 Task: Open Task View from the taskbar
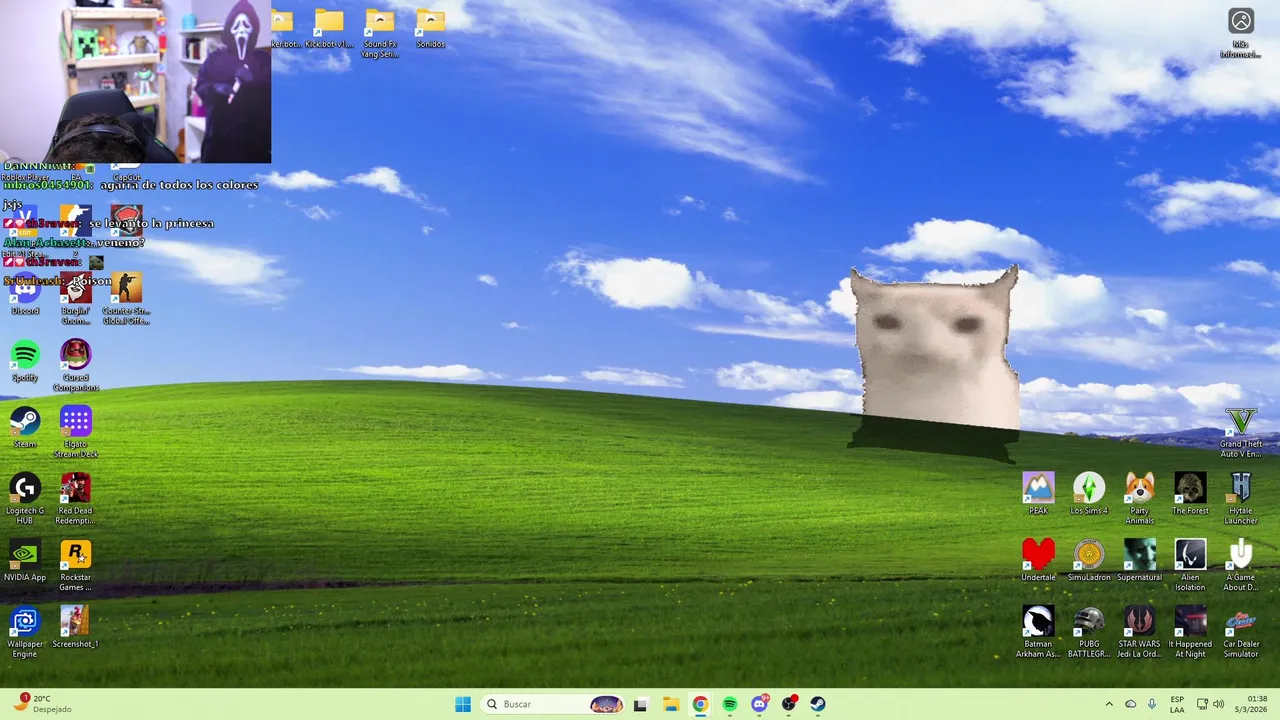click(640, 704)
